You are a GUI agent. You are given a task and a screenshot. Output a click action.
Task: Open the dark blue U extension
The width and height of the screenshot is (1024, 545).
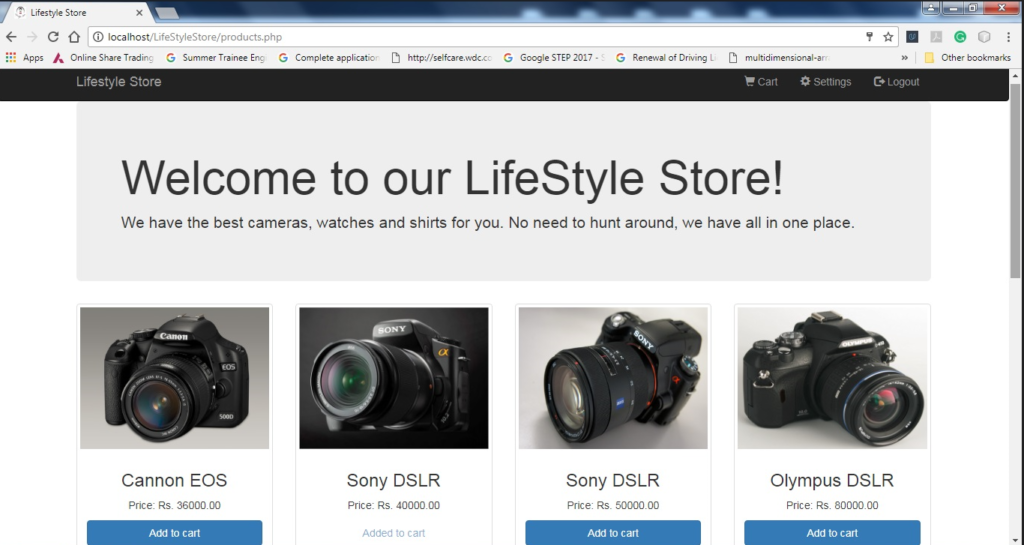click(x=912, y=37)
